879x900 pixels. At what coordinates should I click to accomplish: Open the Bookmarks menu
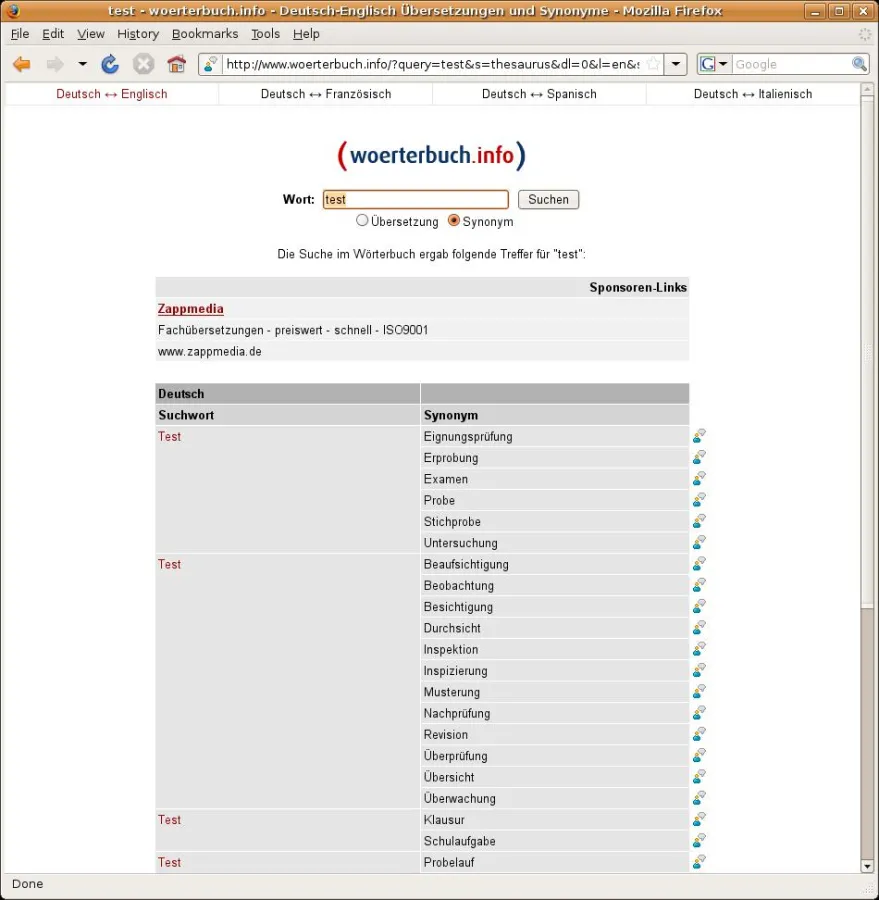[x=204, y=33]
